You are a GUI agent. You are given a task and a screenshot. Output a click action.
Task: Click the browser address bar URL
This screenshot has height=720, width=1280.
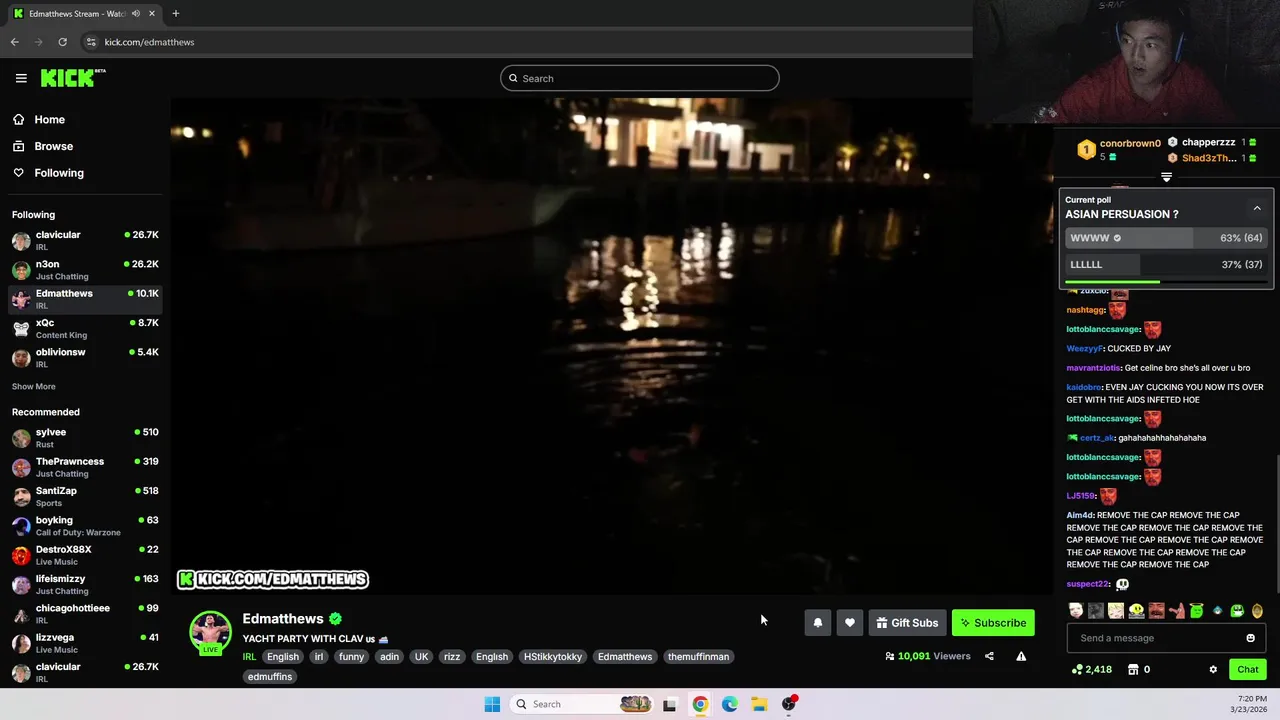coord(149,42)
